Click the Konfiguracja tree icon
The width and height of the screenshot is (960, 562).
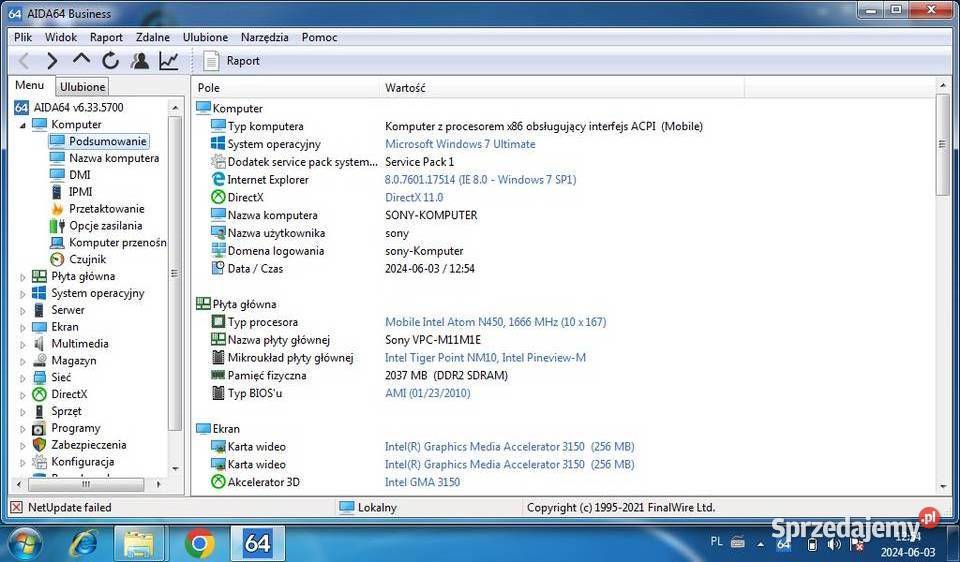(x=39, y=462)
